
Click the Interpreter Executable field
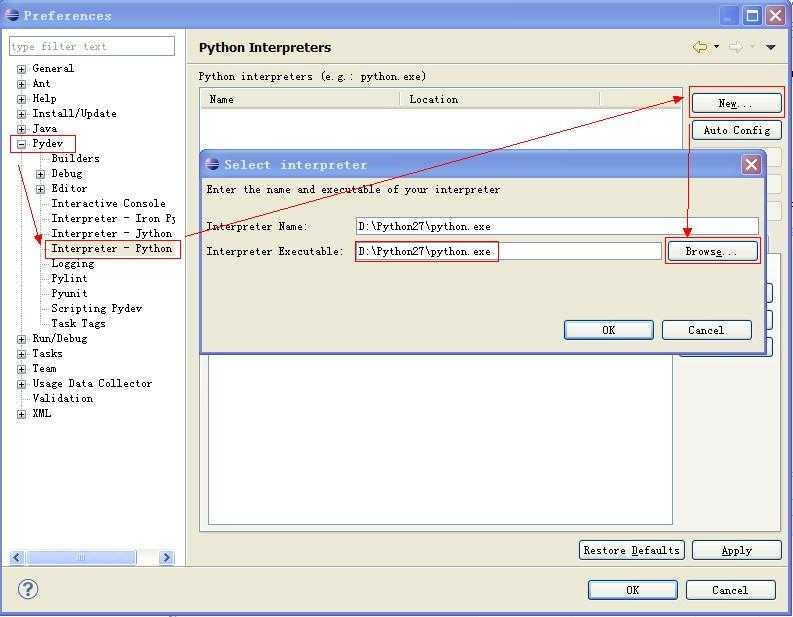508,251
